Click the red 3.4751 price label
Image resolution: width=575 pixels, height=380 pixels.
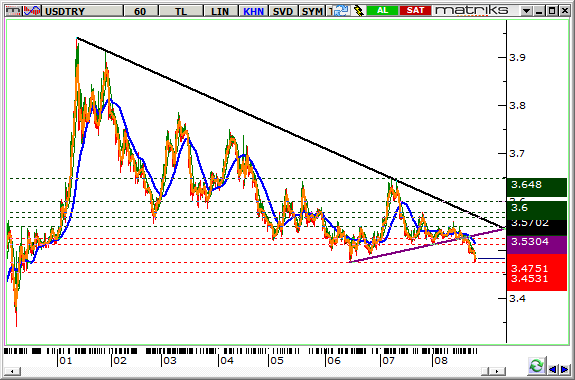coord(530,268)
